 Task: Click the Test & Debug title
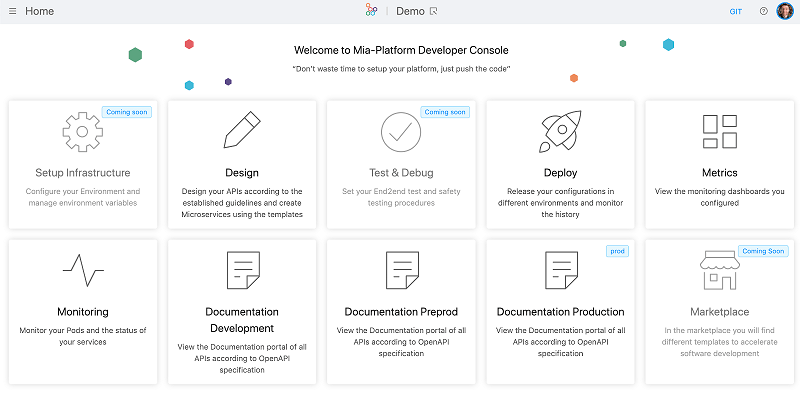pyautogui.click(x=401, y=173)
